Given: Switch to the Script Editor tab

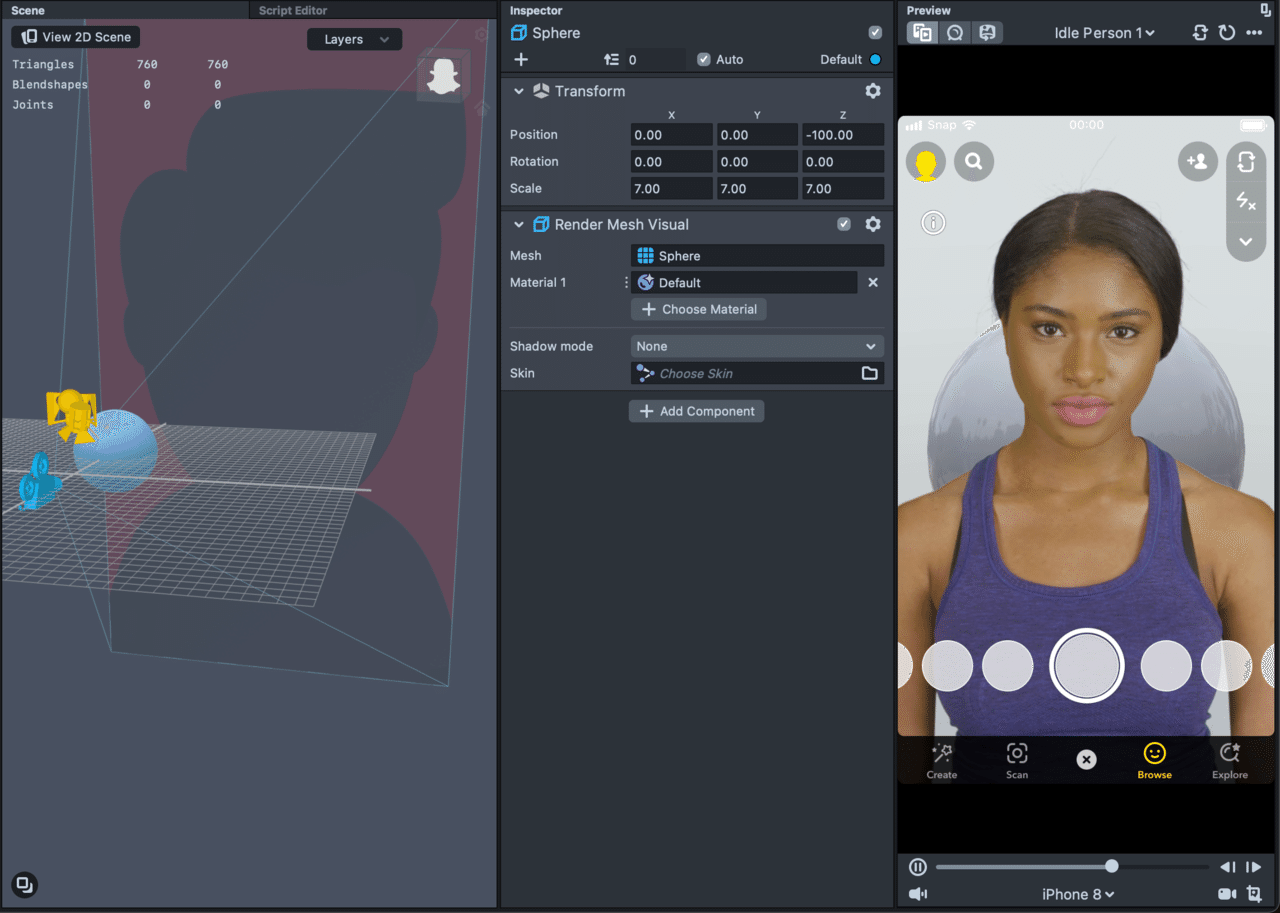Looking at the screenshot, I should 293,10.
